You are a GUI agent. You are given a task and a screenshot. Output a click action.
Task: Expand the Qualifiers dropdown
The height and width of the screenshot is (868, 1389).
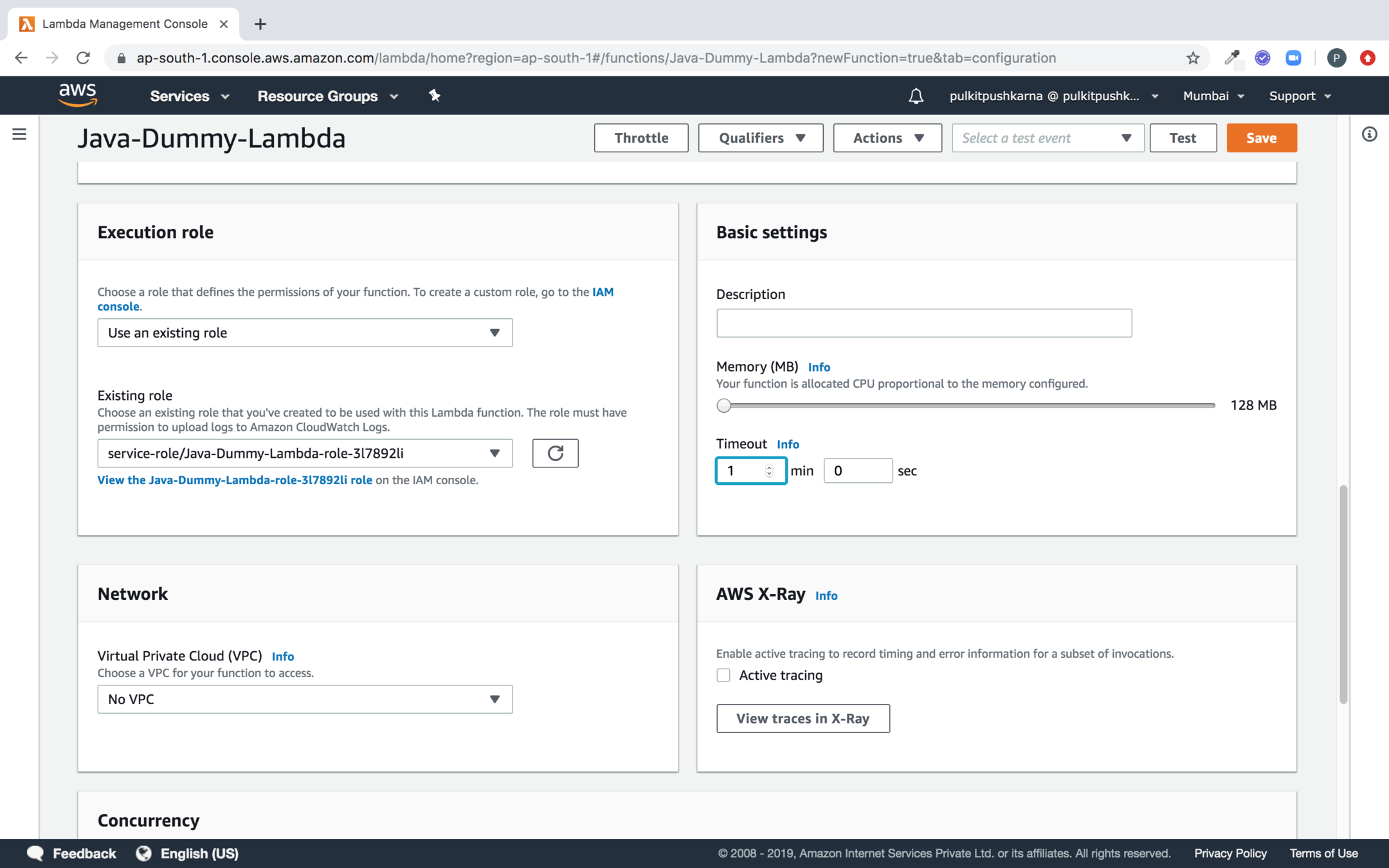point(761,138)
